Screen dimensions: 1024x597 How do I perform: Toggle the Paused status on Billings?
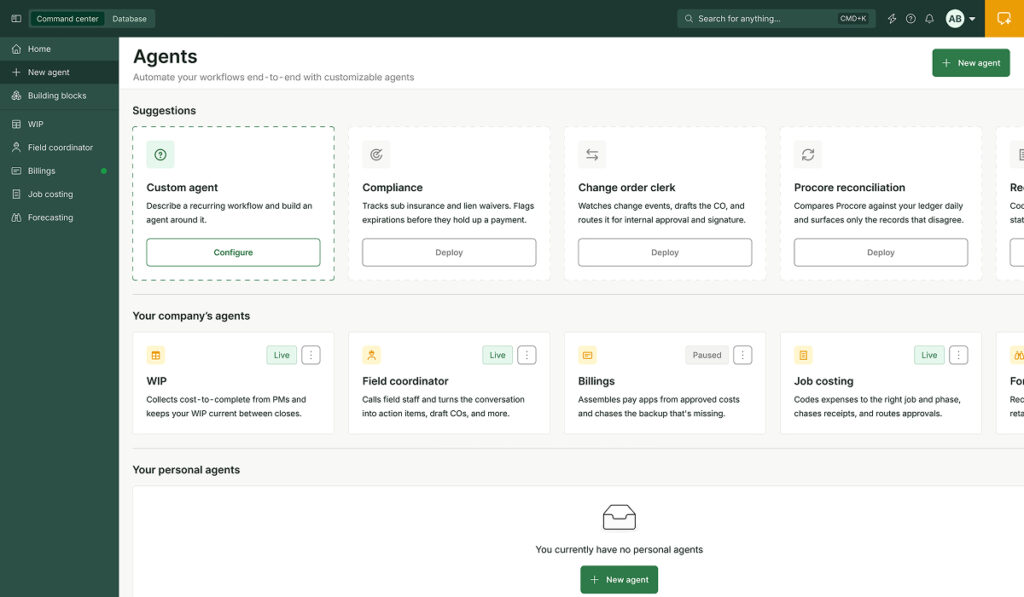click(x=707, y=355)
